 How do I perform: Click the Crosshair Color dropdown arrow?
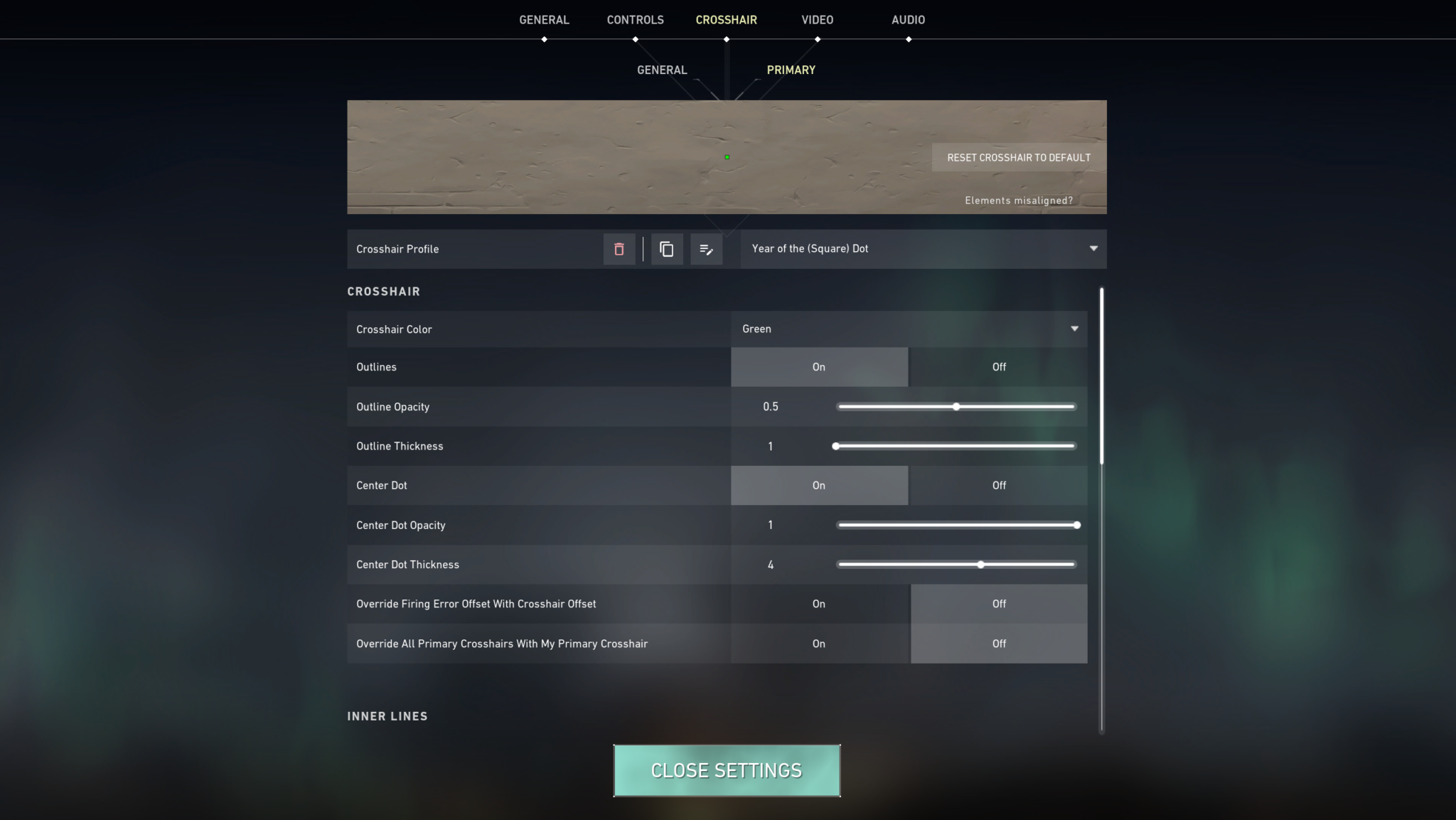point(1075,328)
